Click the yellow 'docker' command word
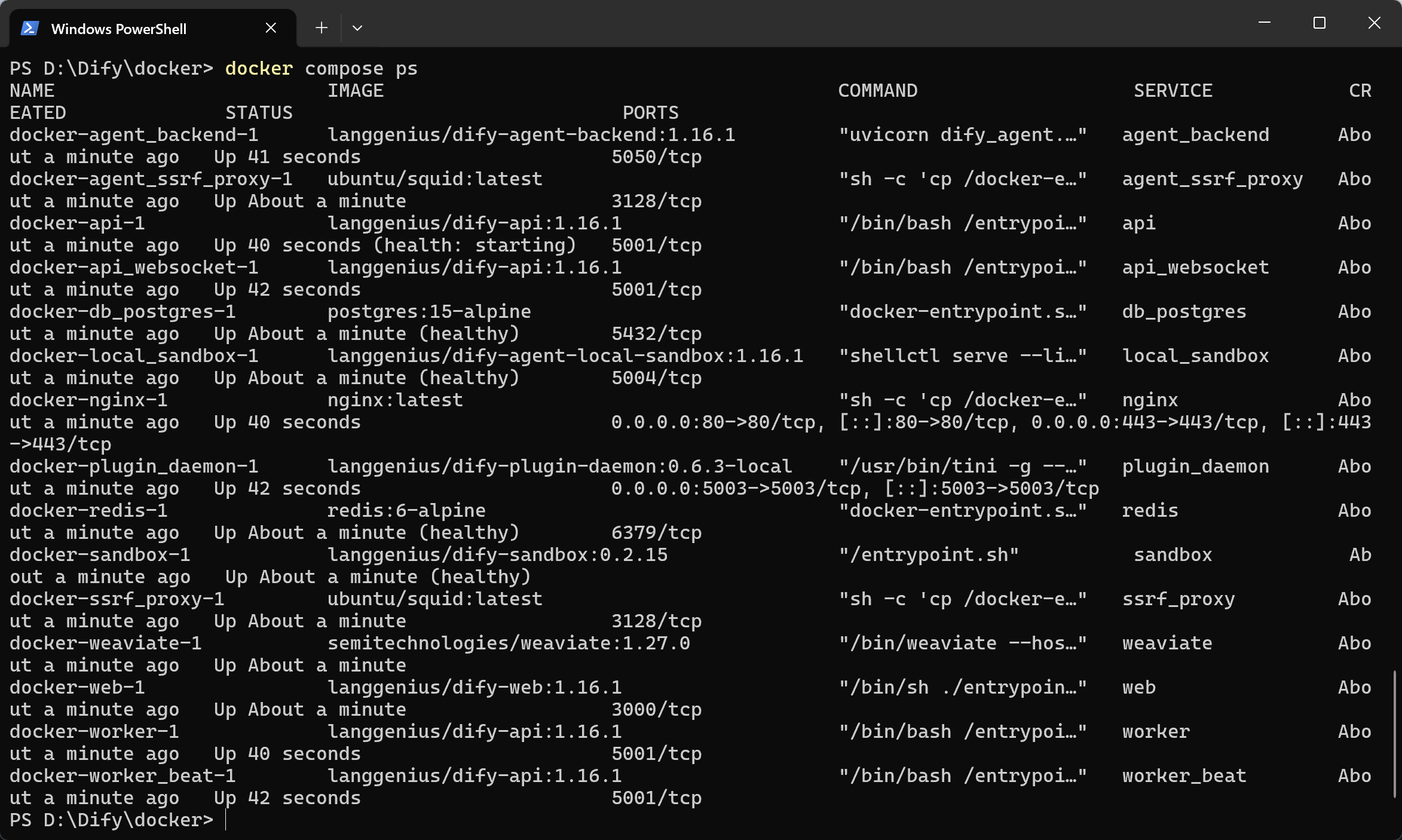 [x=259, y=69]
